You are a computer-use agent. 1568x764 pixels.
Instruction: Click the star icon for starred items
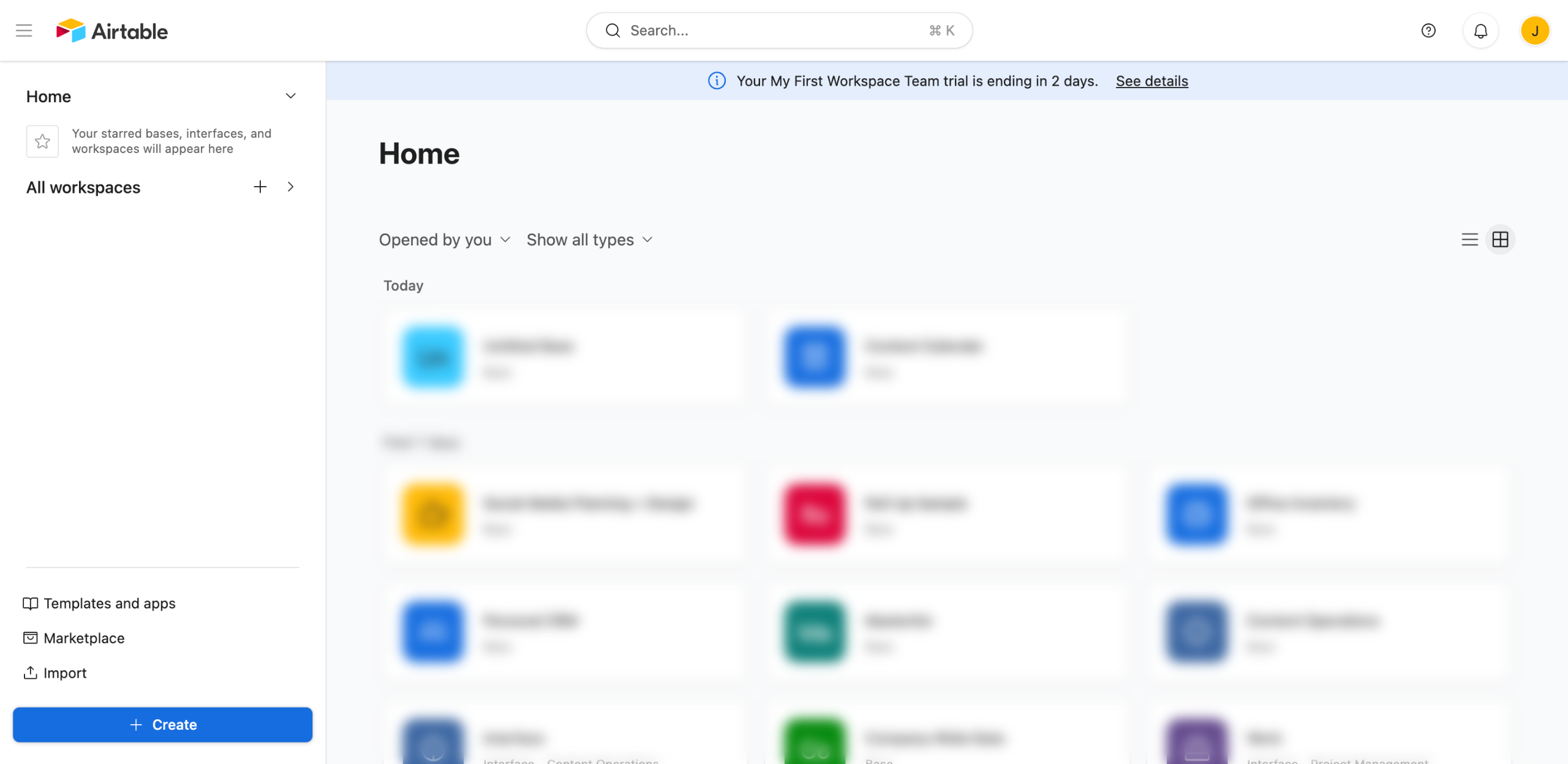point(42,141)
